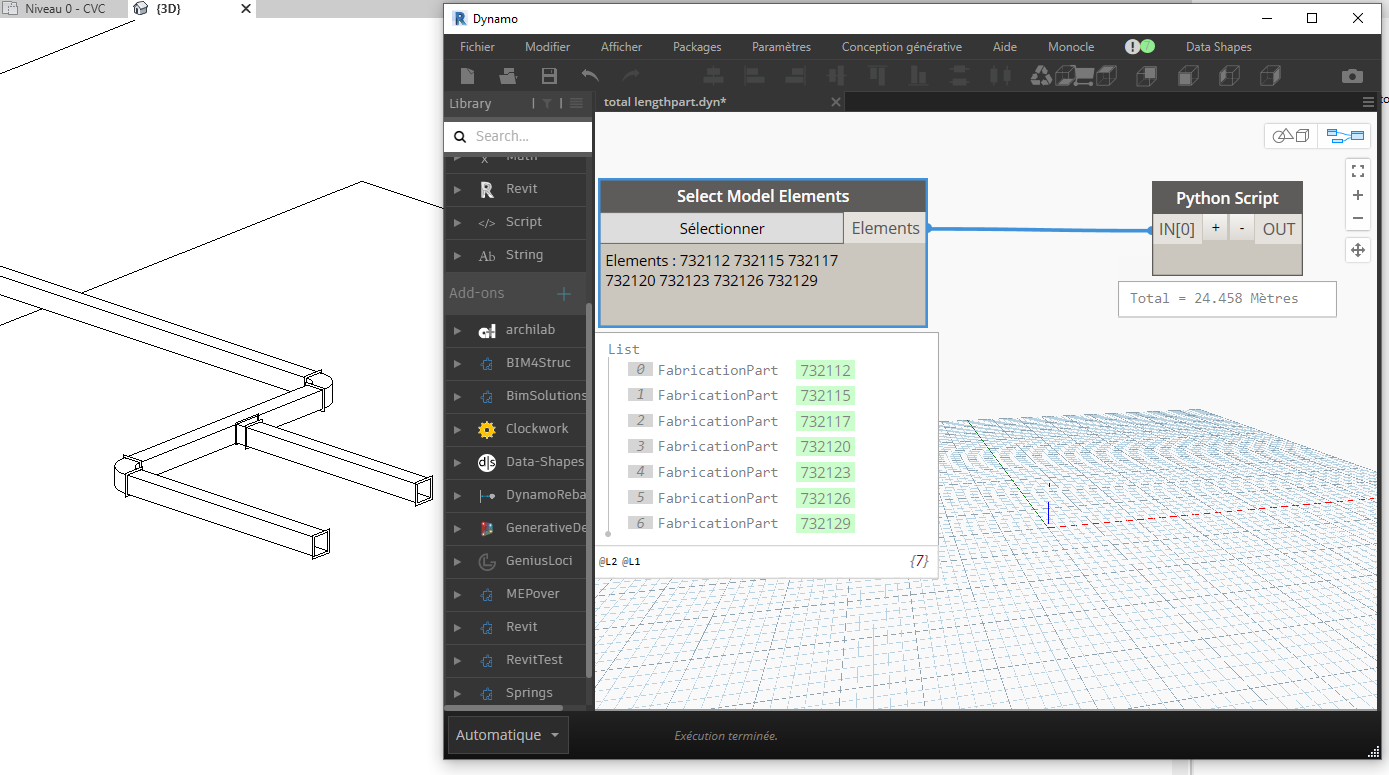Undo the last action in Dynamo

click(x=590, y=76)
